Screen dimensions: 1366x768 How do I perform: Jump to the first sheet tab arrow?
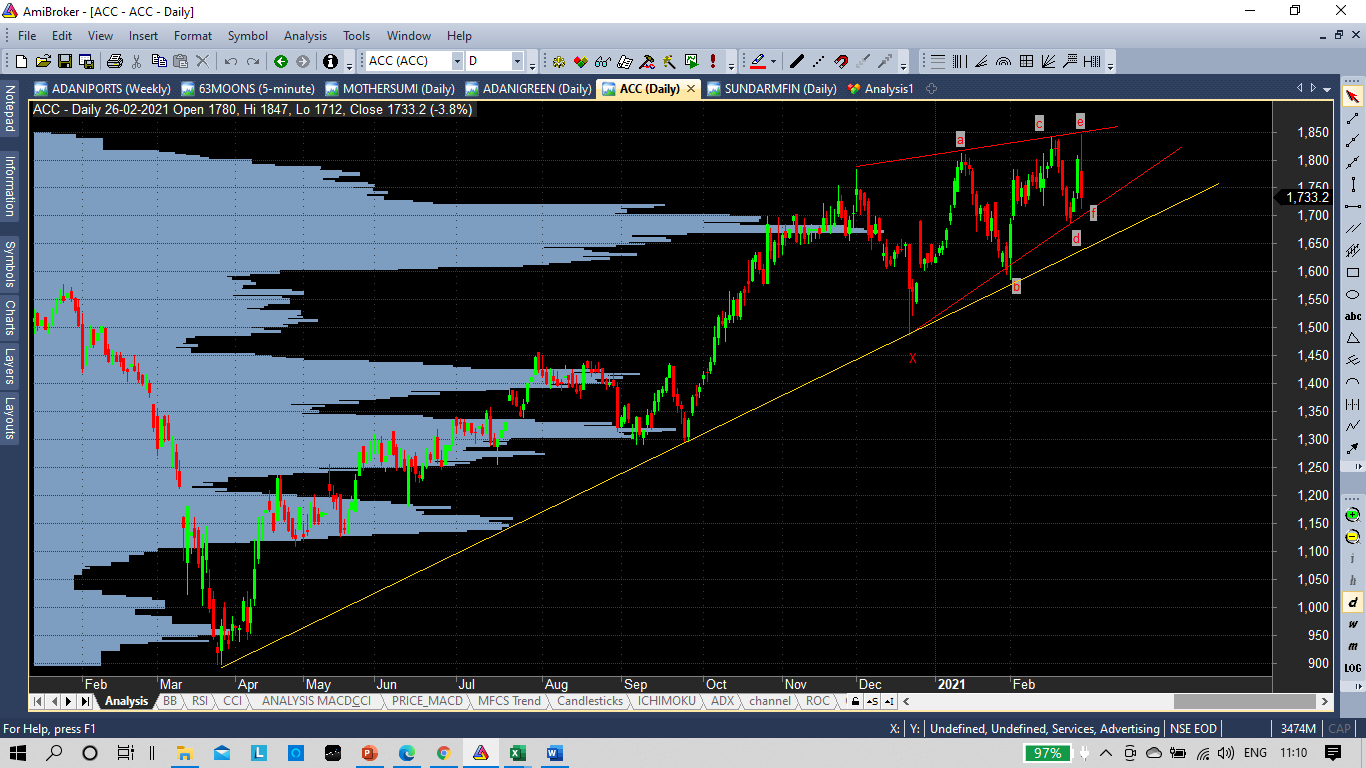click(x=39, y=701)
